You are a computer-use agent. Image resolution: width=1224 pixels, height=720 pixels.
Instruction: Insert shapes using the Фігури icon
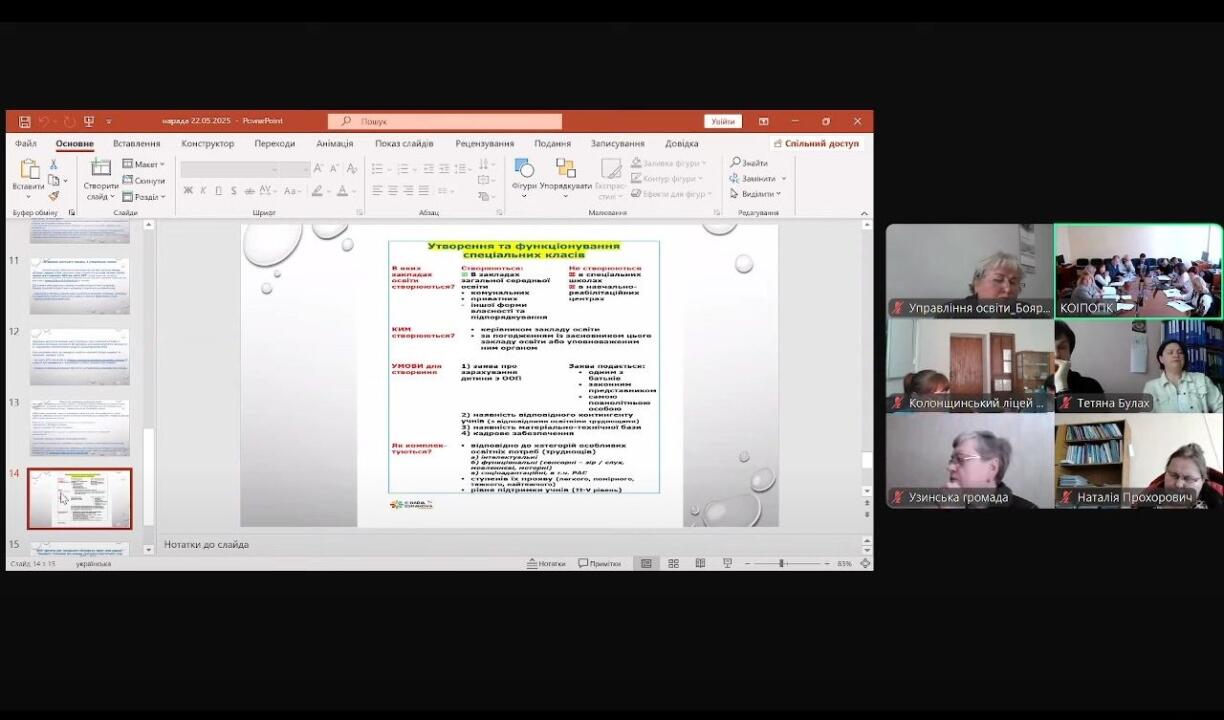(524, 168)
